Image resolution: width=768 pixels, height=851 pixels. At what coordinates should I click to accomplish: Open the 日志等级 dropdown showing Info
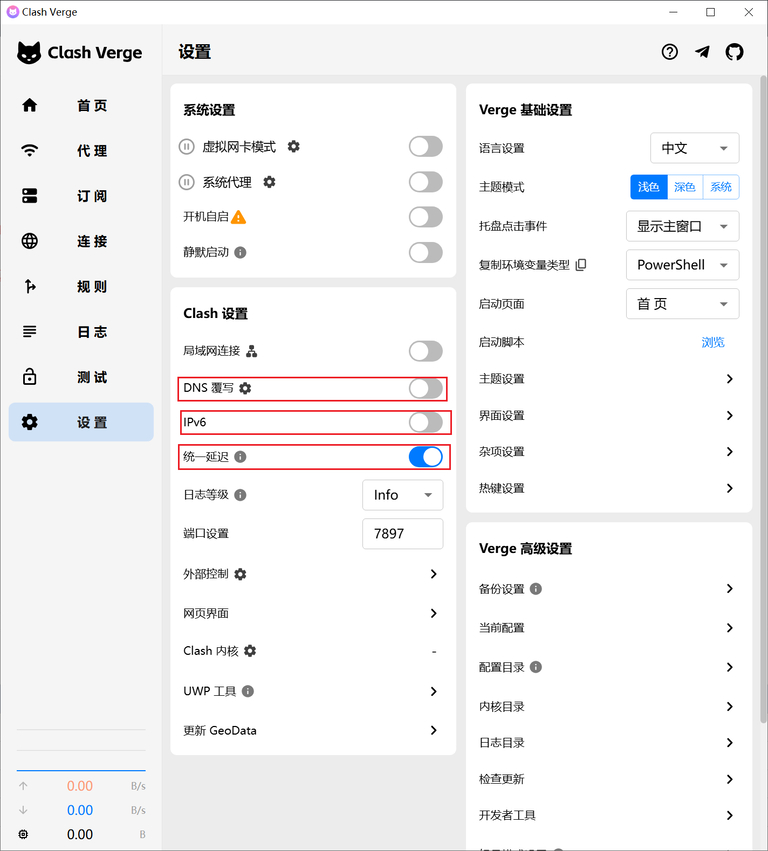click(403, 495)
